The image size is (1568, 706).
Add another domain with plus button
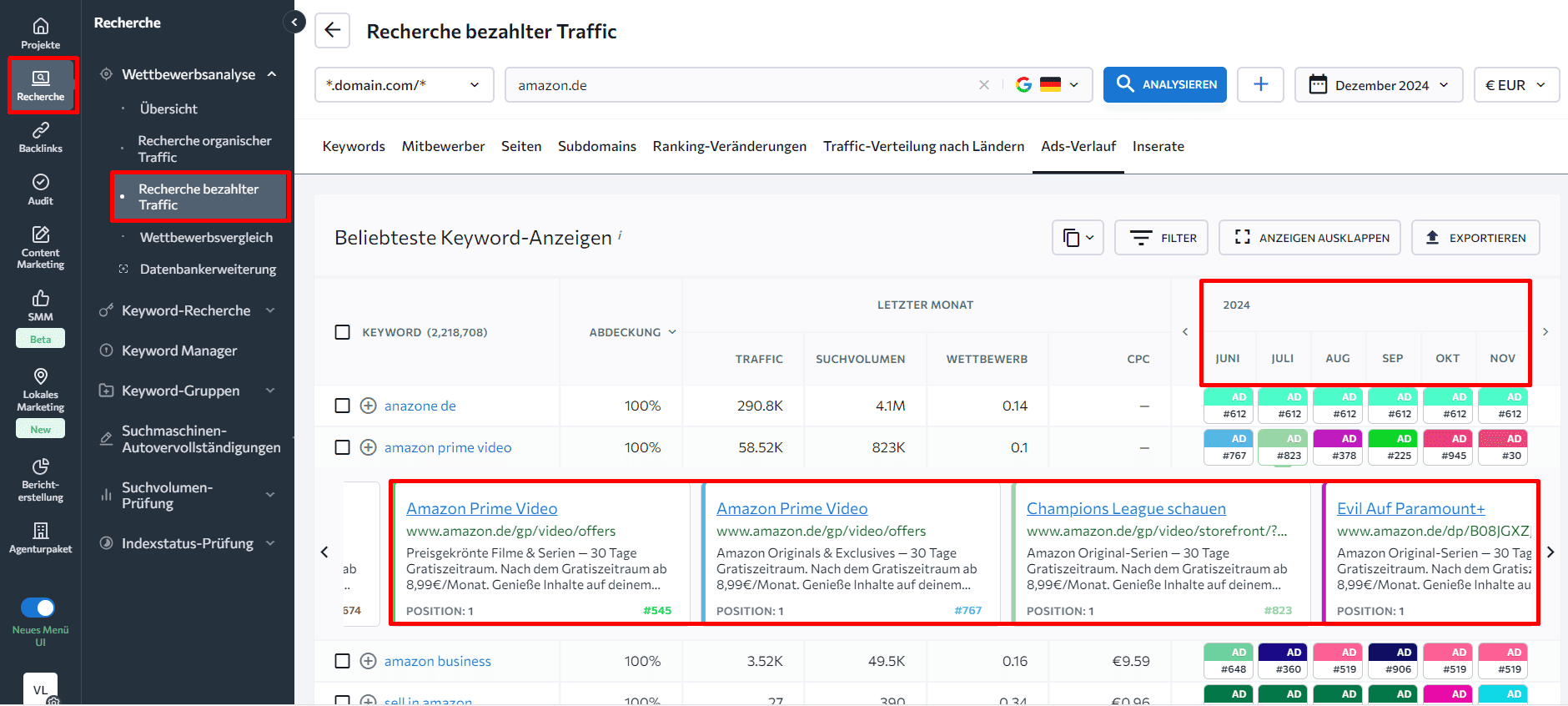(x=1260, y=84)
